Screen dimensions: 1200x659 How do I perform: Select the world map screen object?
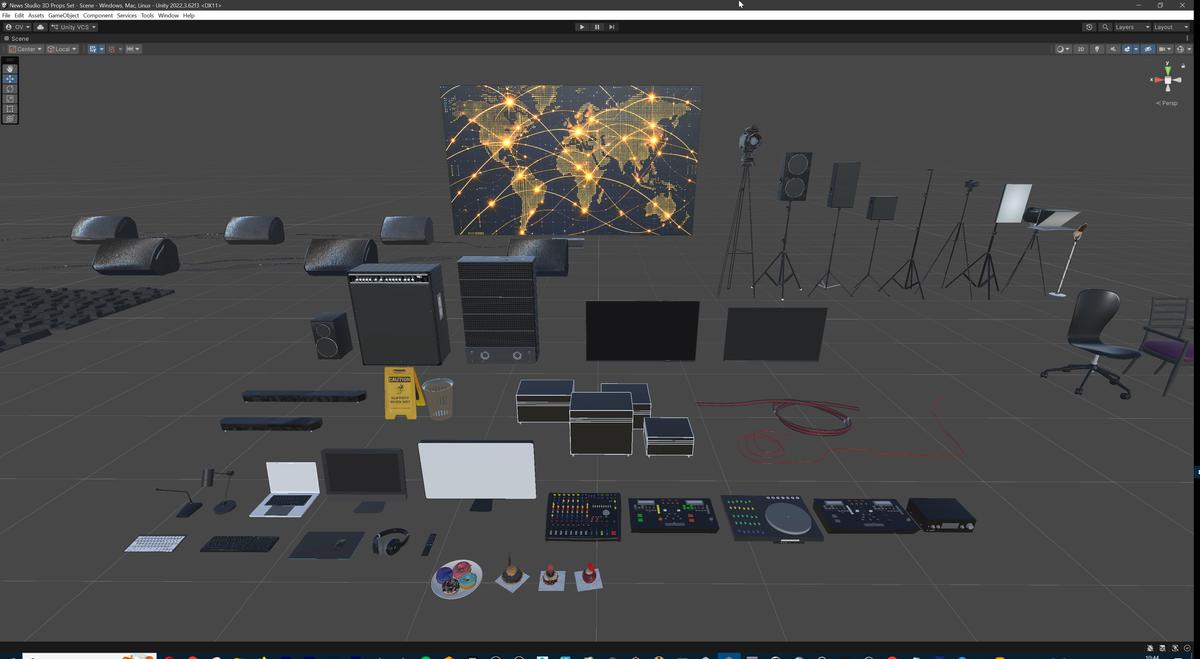pyautogui.click(x=570, y=160)
